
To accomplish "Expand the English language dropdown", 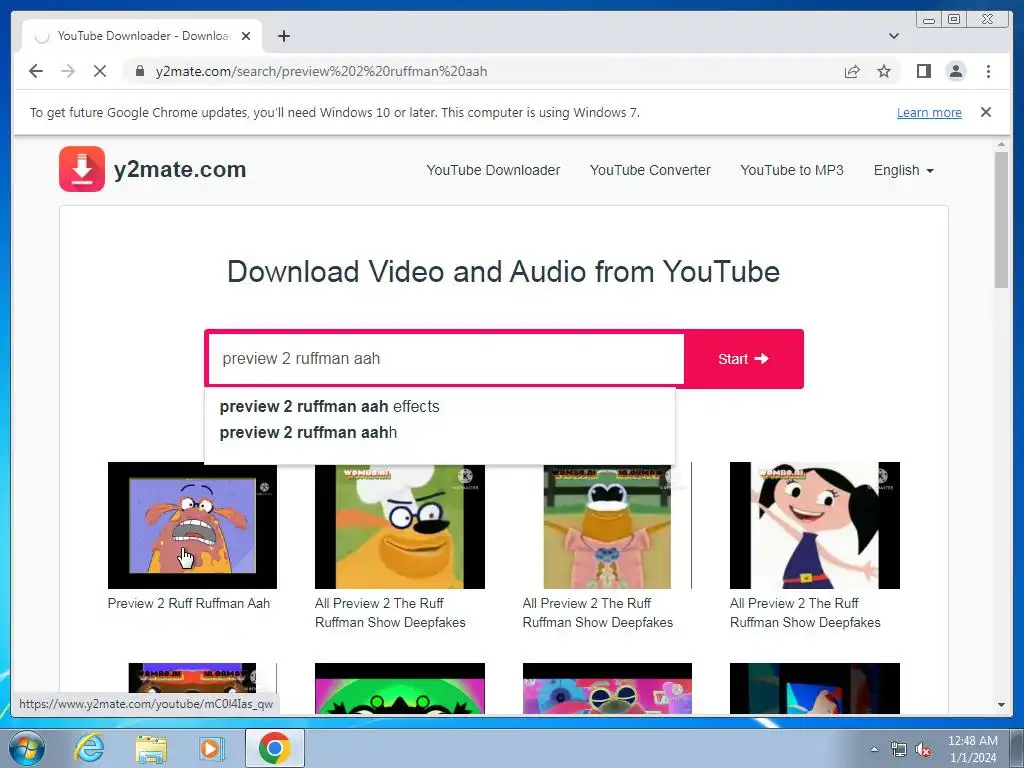I will click(904, 170).
